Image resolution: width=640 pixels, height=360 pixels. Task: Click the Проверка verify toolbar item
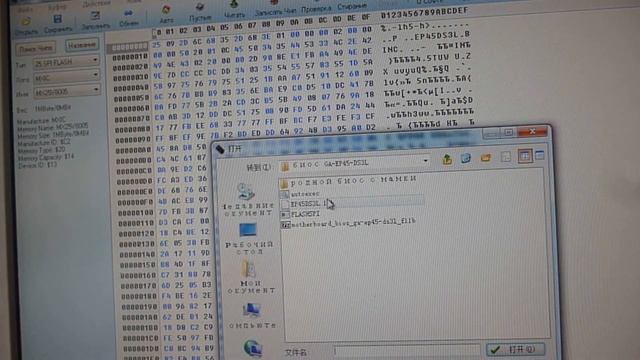(316, 9)
